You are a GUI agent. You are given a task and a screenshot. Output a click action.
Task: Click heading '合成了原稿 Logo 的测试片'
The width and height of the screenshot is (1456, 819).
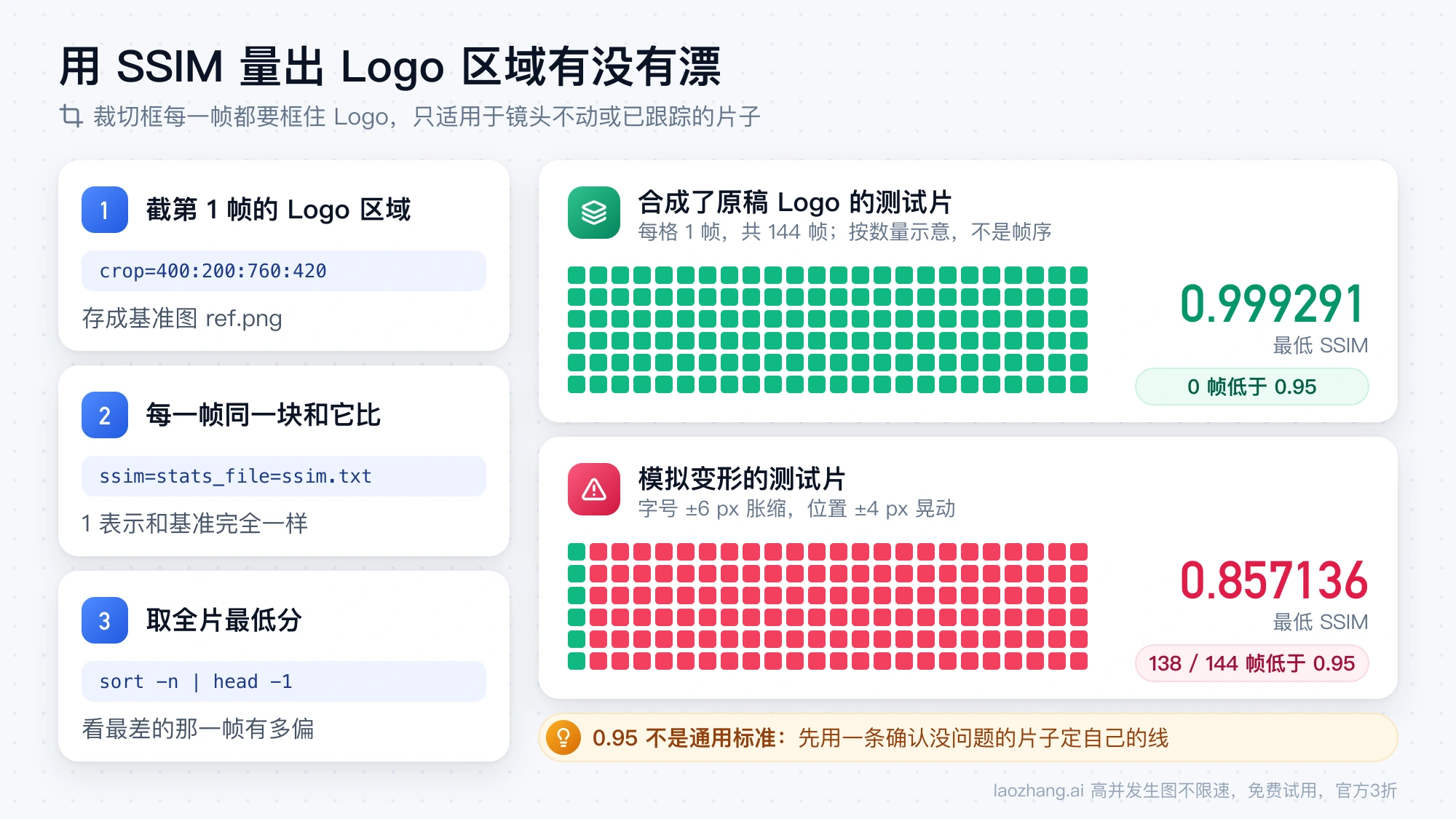[795, 202]
